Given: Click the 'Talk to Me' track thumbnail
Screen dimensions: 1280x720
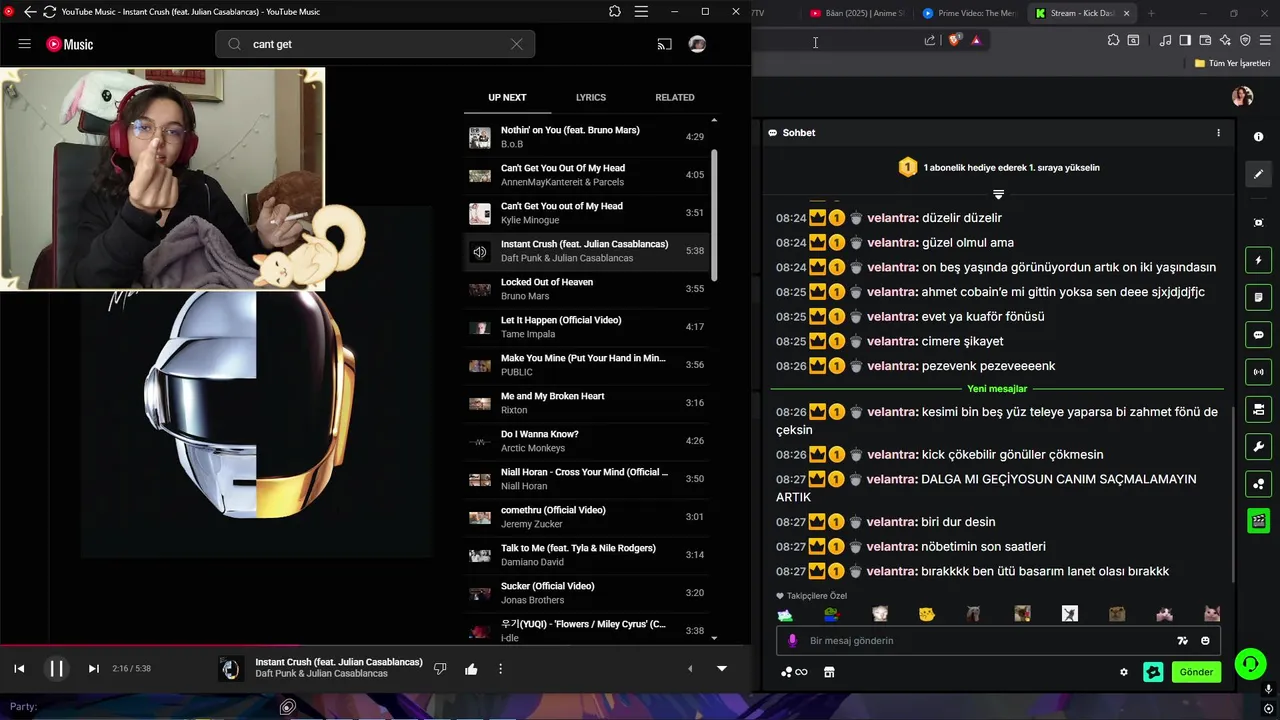Looking at the screenshot, I should point(480,555).
